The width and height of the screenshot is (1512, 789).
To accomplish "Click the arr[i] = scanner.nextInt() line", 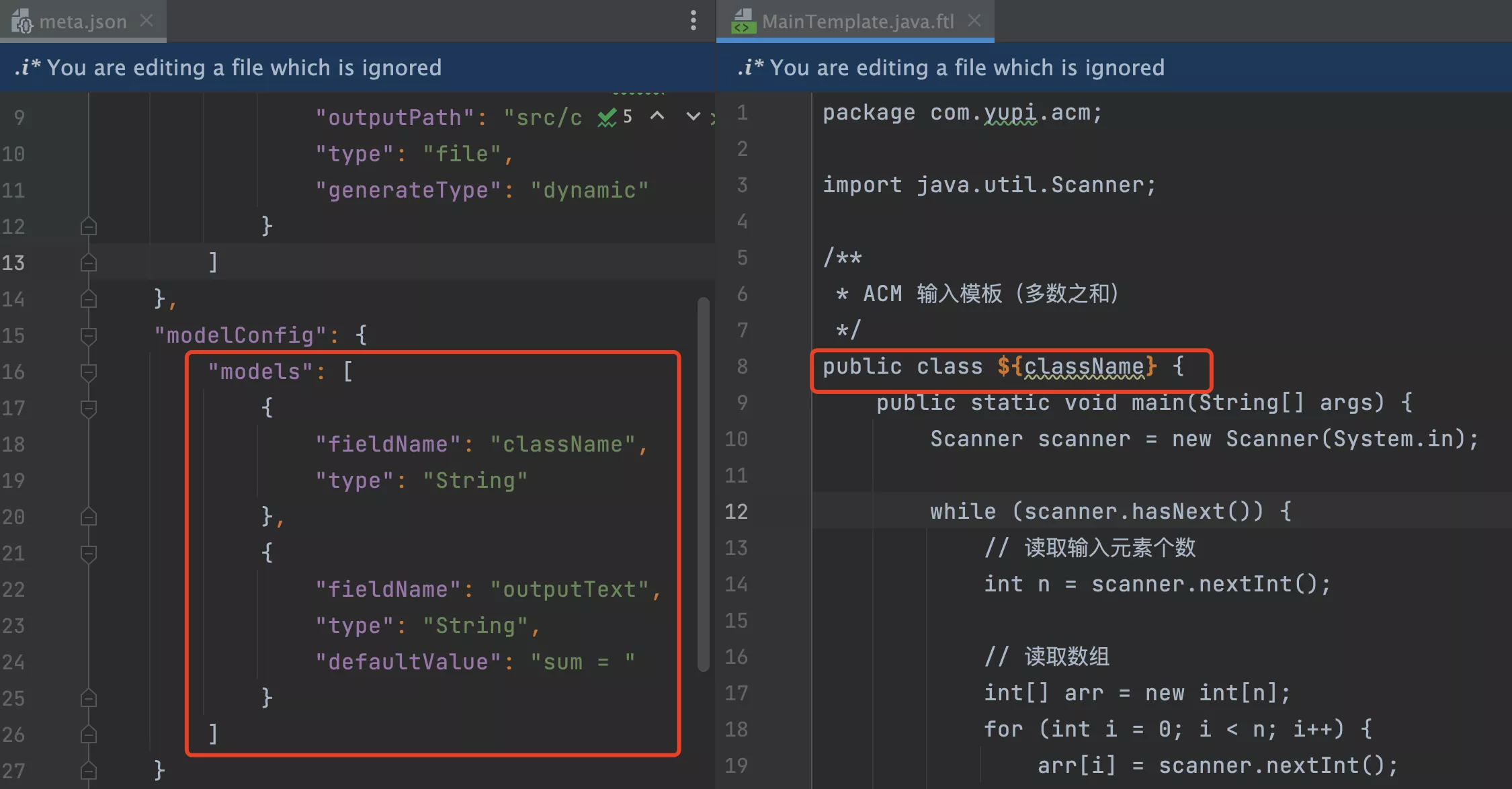I will [x=1218, y=765].
